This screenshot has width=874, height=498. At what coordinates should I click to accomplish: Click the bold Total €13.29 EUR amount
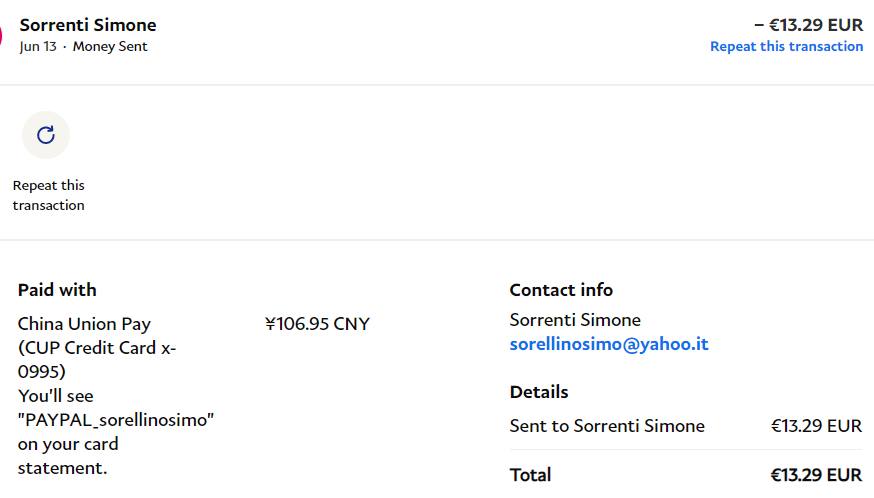[816, 475]
